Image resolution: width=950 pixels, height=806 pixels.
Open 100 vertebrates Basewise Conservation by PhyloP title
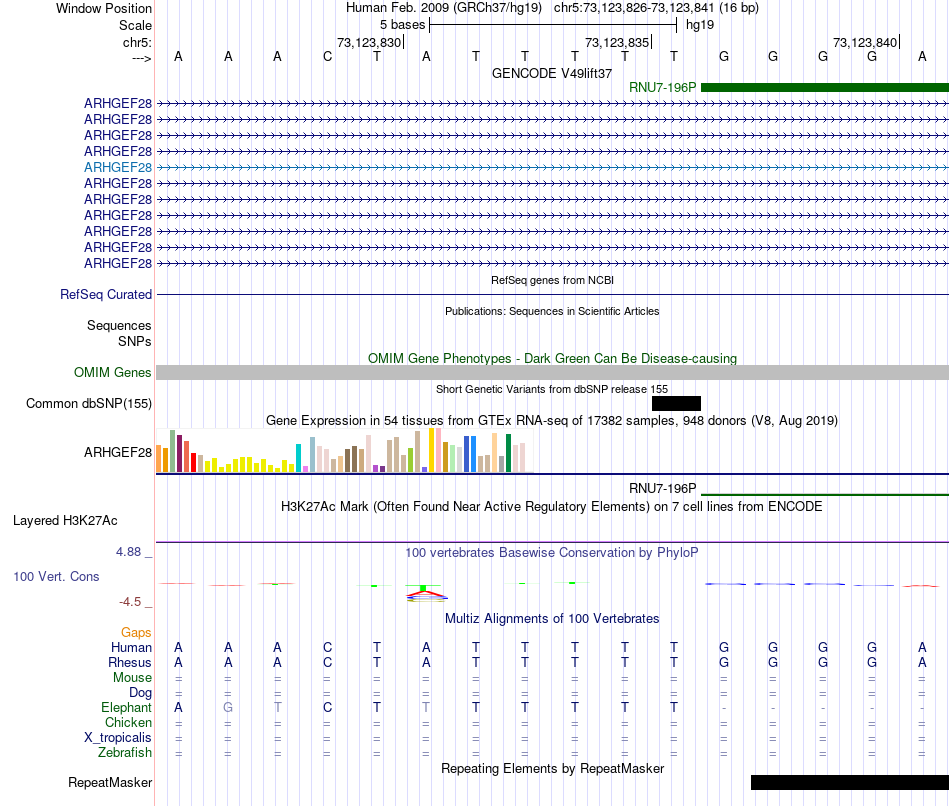(552, 553)
